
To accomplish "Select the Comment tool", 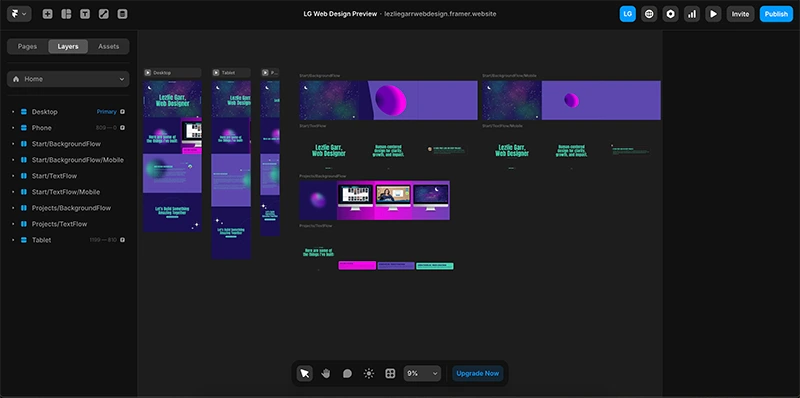I will click(x=347, y=374).
